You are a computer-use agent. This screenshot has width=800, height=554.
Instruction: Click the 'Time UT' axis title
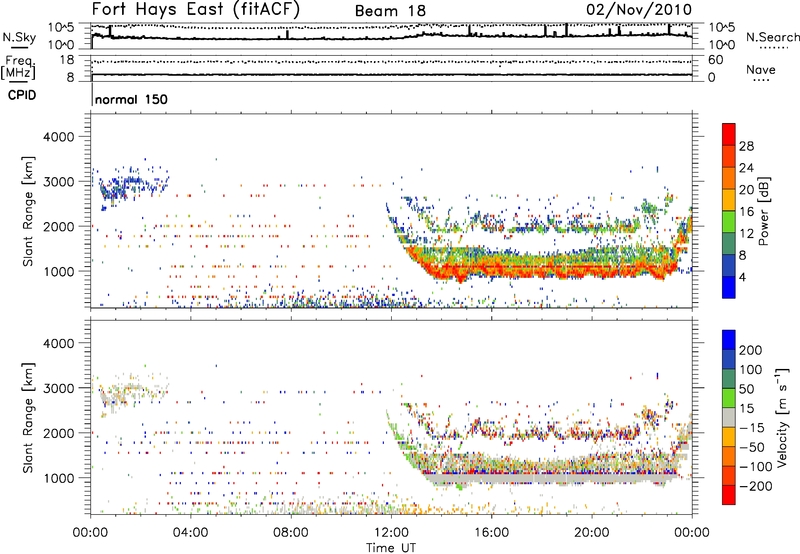click(x=391, y=547)
